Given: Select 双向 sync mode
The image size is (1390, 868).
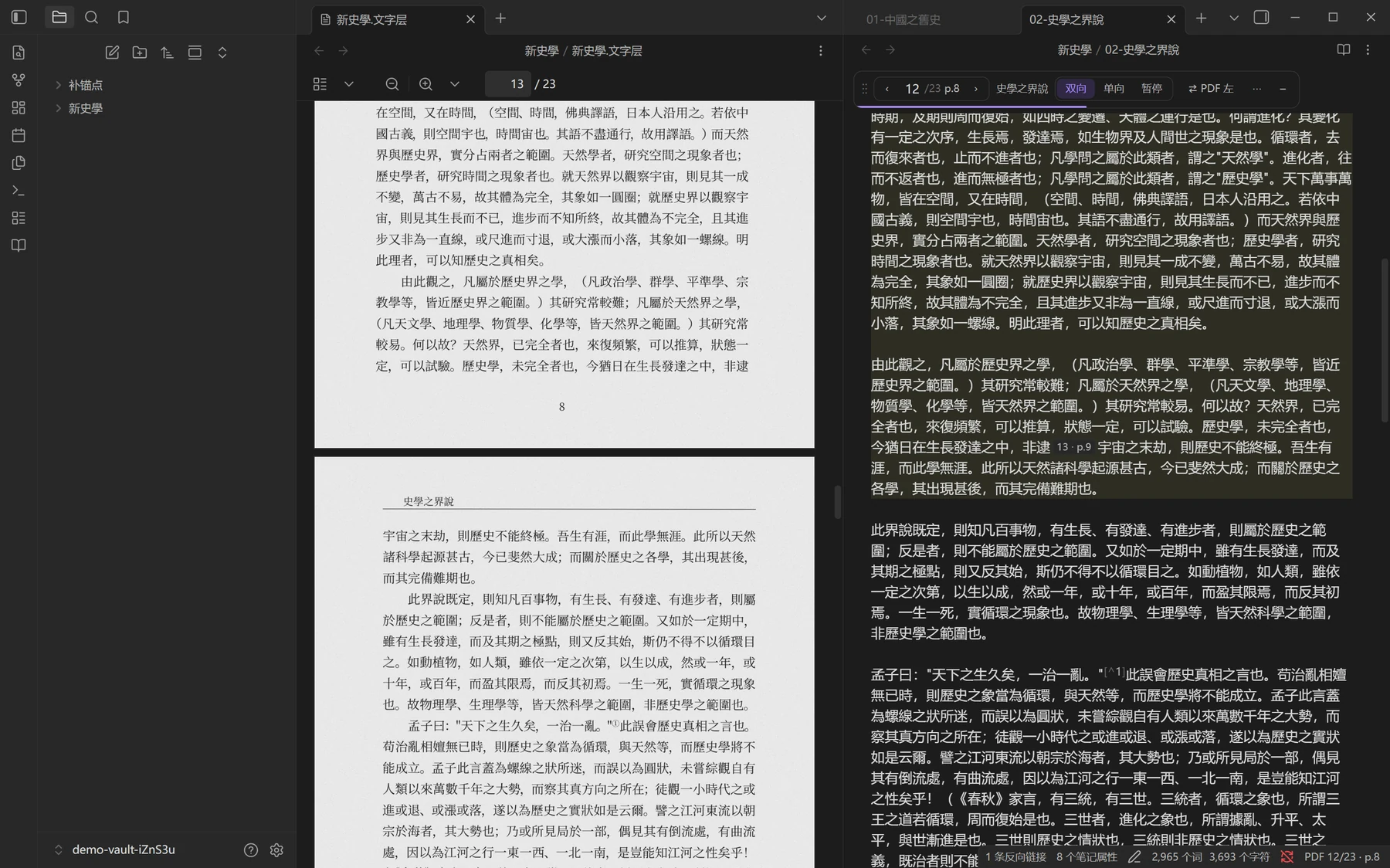Looking at the screenshot, I should coord(1076,88).
